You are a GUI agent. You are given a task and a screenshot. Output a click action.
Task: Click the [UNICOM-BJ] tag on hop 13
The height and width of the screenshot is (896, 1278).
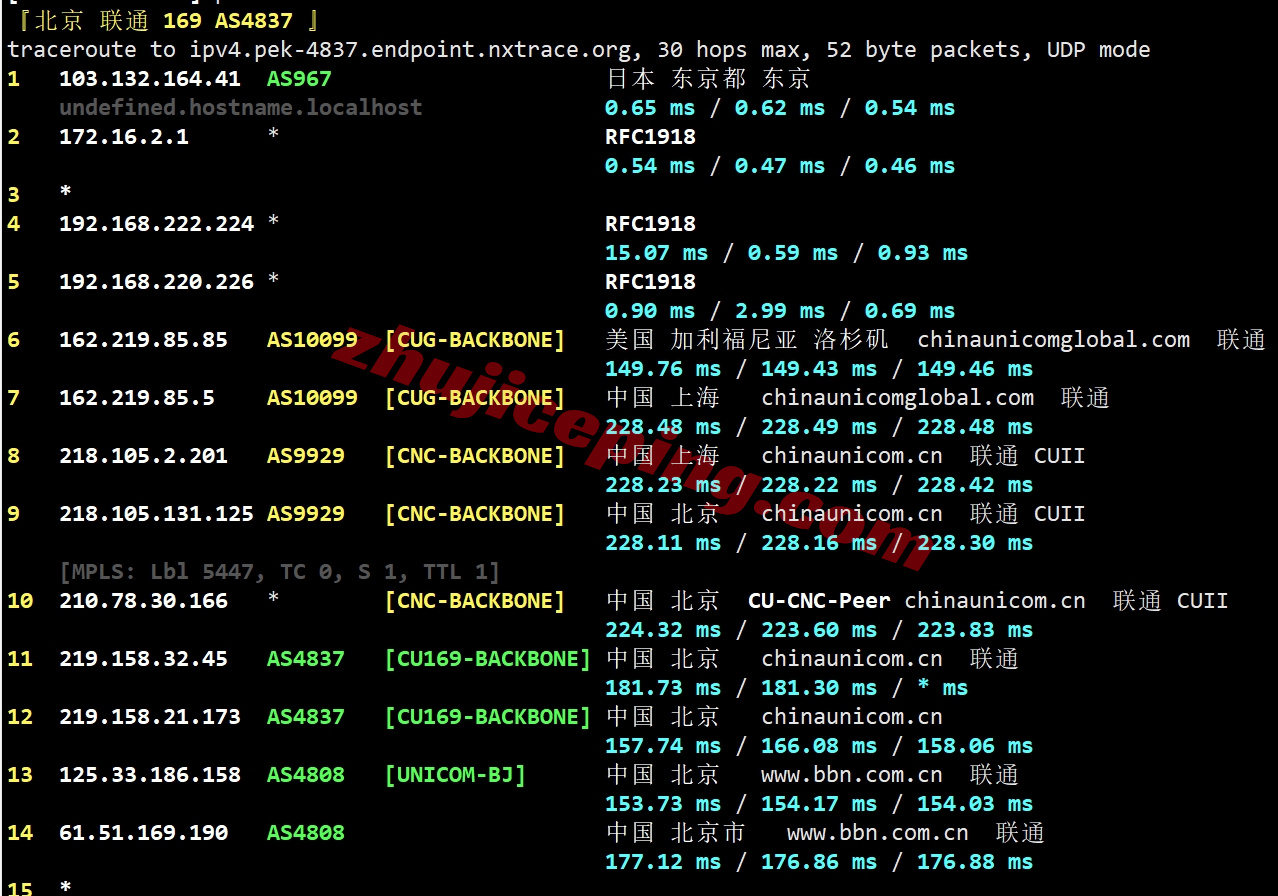(455, 774)
